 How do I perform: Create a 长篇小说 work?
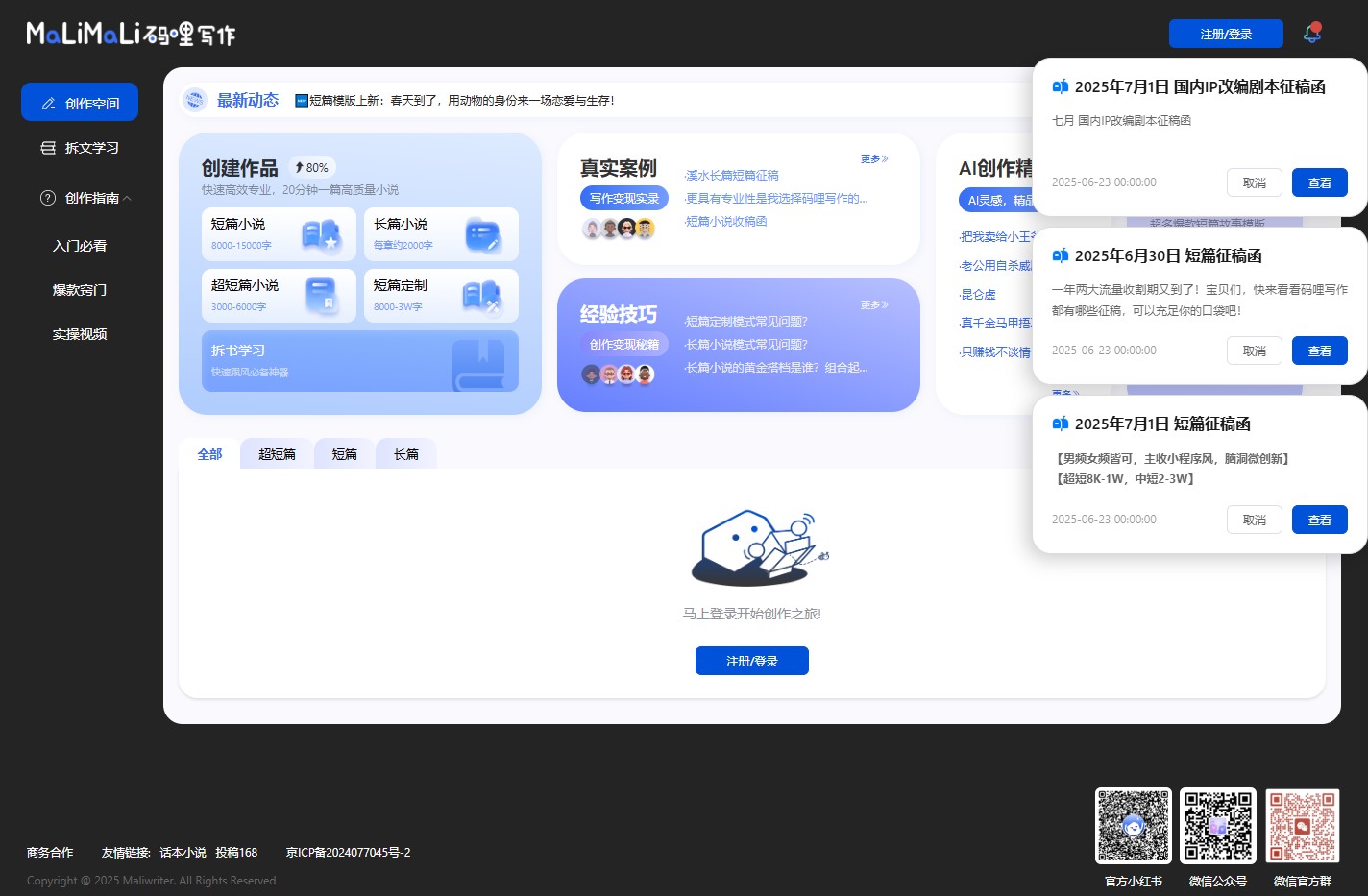coord(441,234)
